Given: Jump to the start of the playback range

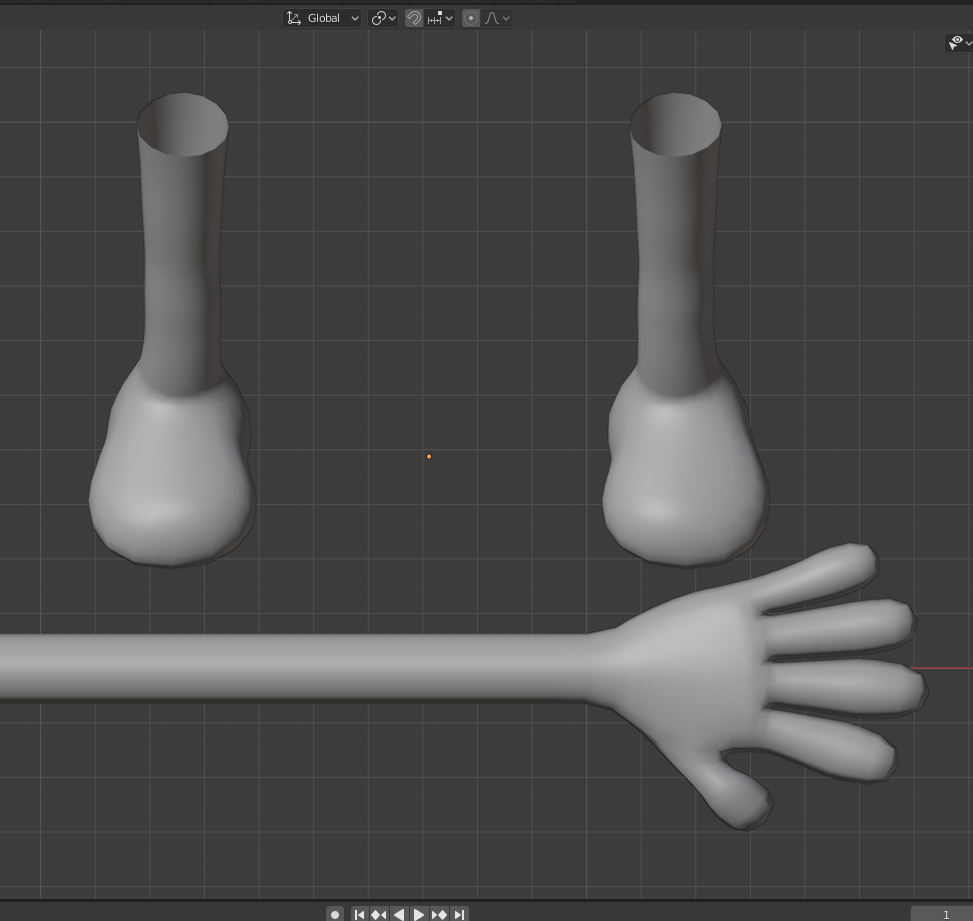Looking at the screenshot, I should (359, 913).
